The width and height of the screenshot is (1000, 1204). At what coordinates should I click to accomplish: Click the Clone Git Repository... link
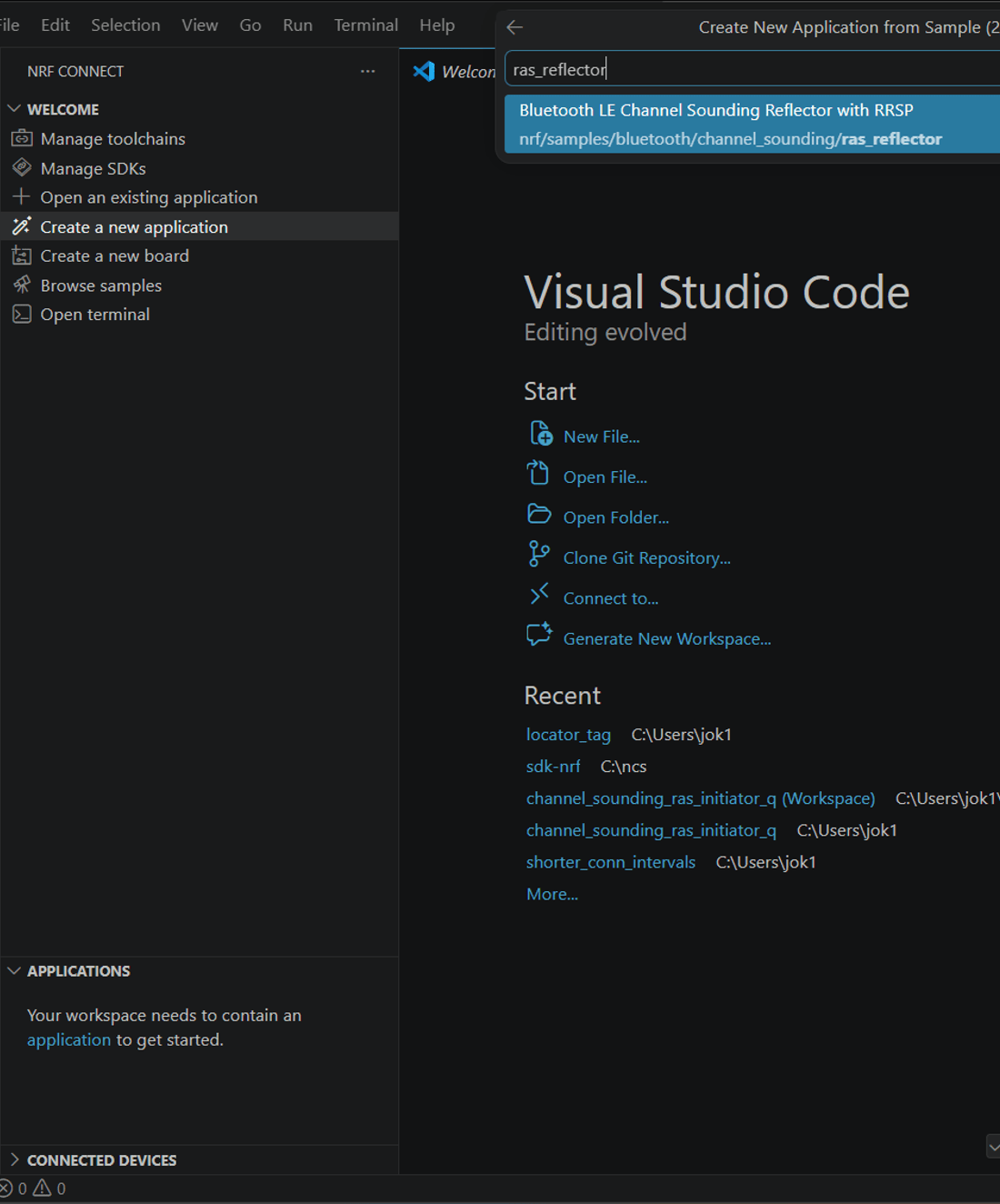(x=647, y=557)
